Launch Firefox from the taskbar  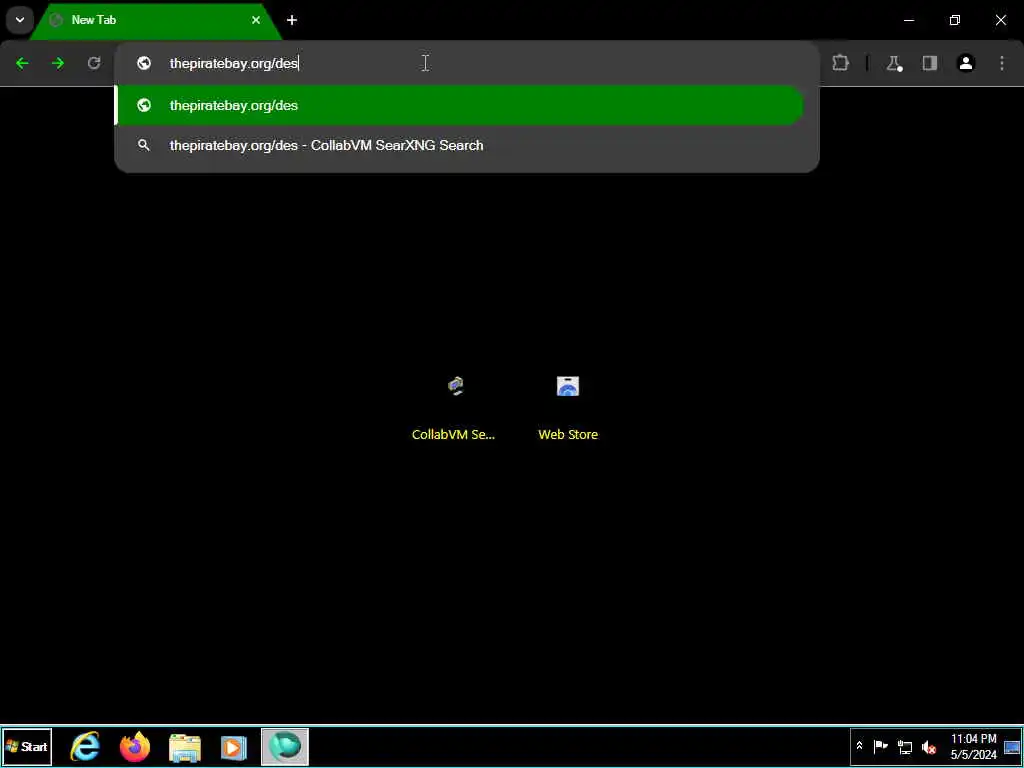click(135, 746)
